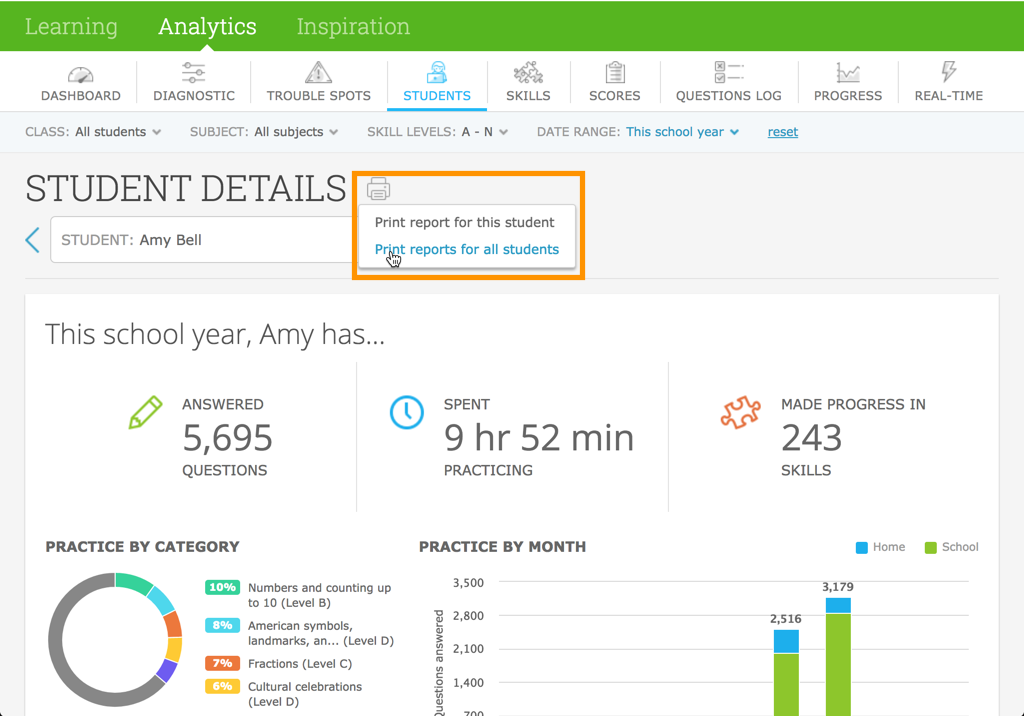Select the Diagnostic report icon
1024x716 pixels.
[193, 81]
